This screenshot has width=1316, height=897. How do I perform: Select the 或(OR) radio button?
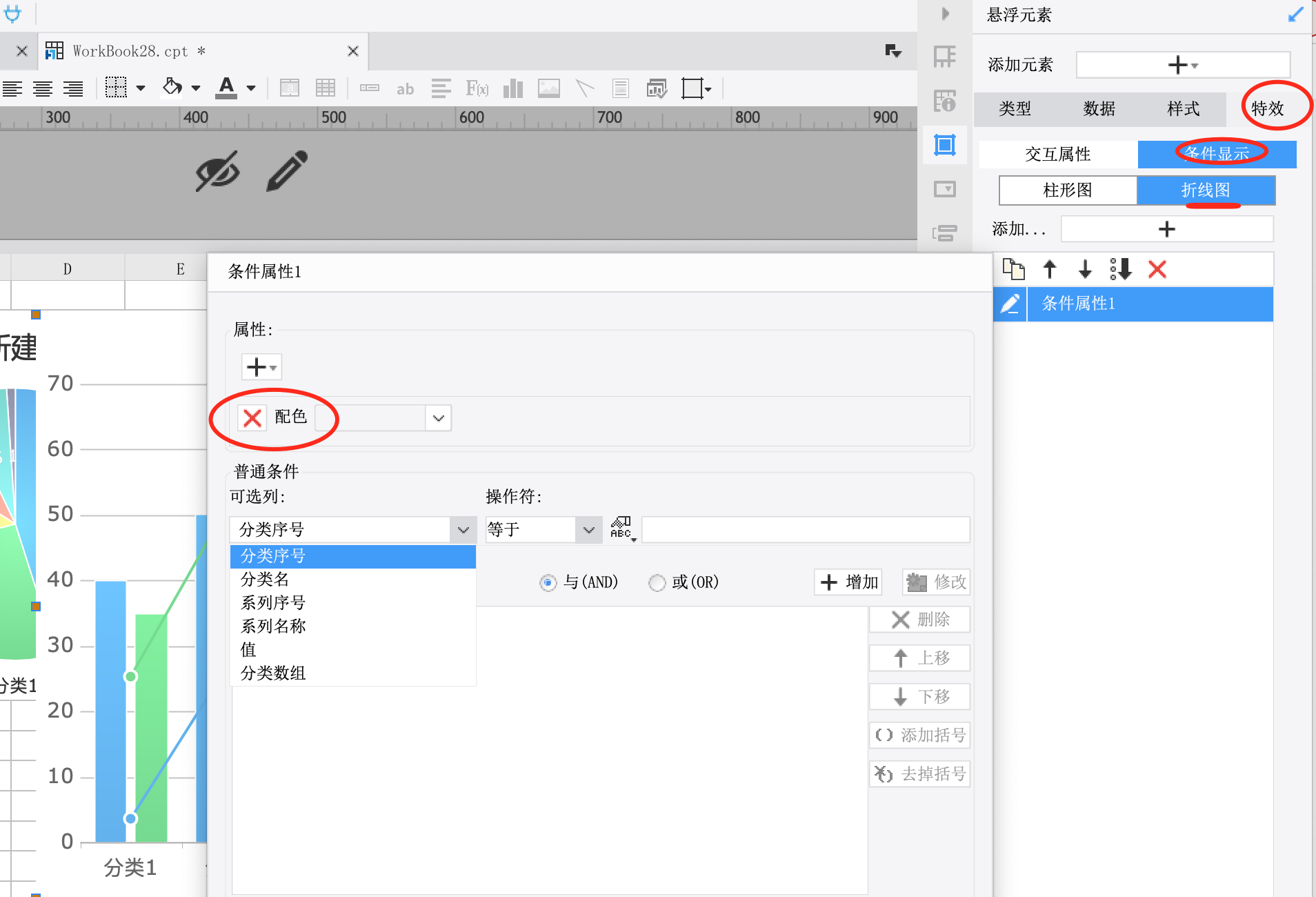(657, 583)
